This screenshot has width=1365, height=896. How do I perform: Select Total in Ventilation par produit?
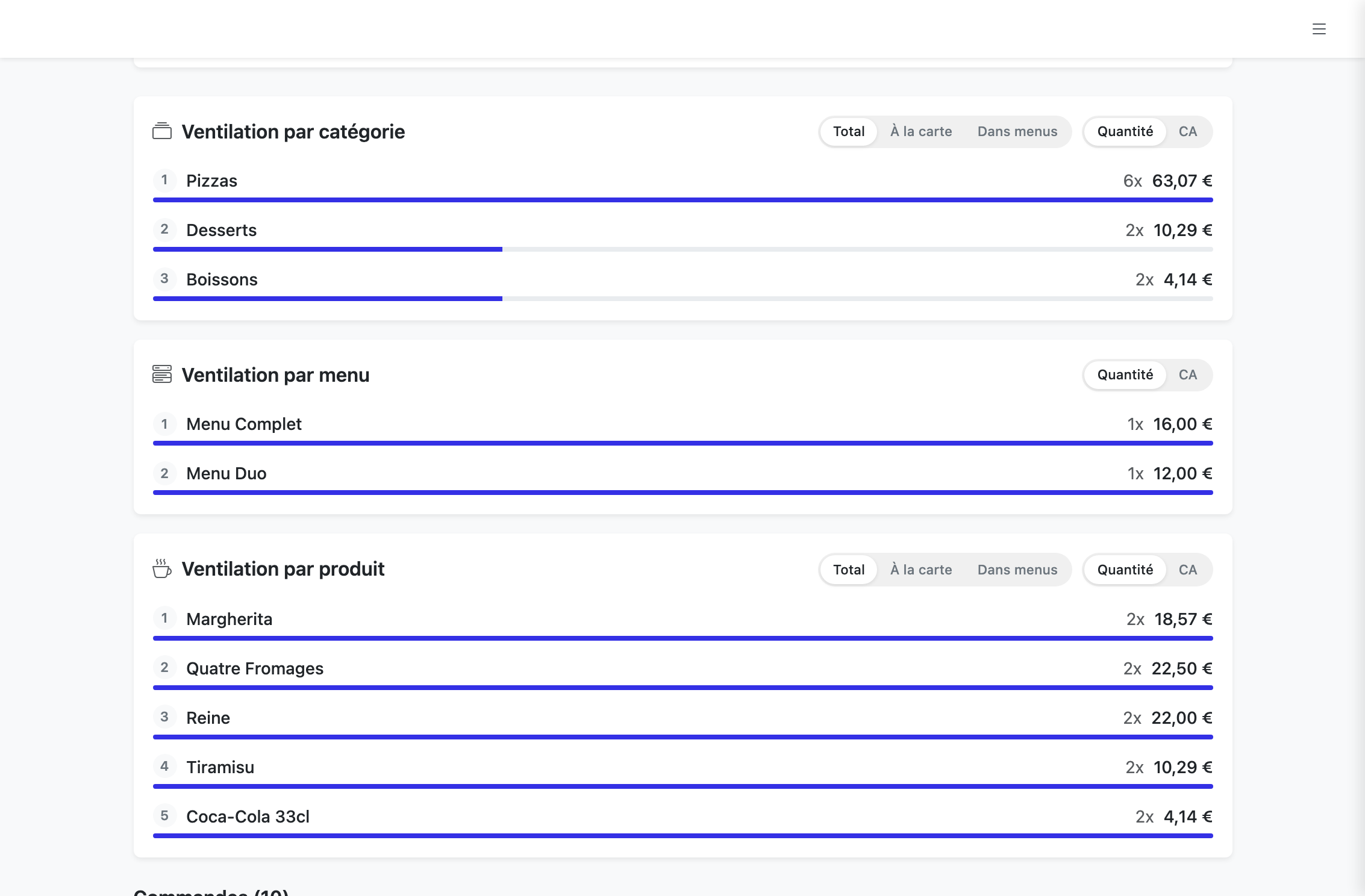click(x=849, y=570)
